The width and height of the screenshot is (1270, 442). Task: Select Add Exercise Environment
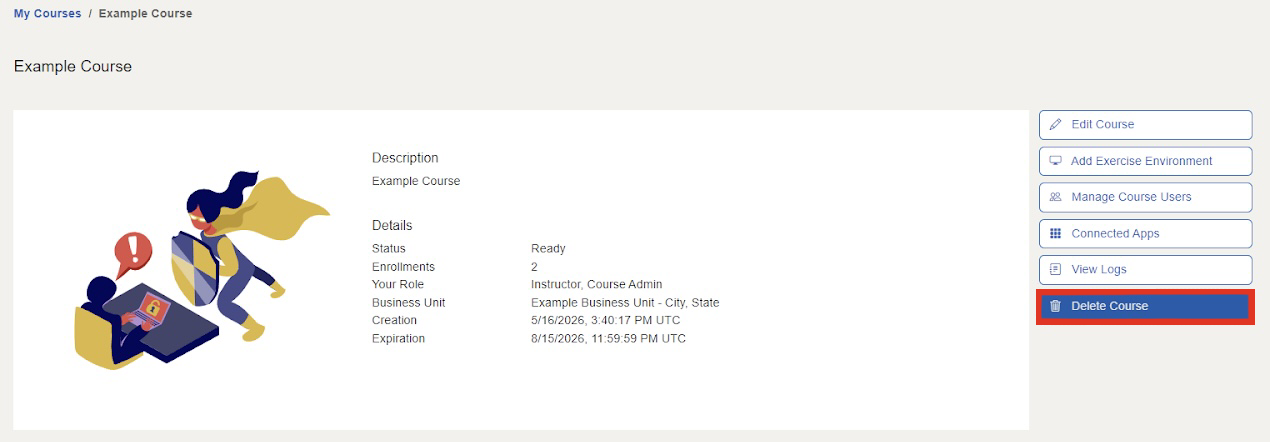(x=1146, y=161)
